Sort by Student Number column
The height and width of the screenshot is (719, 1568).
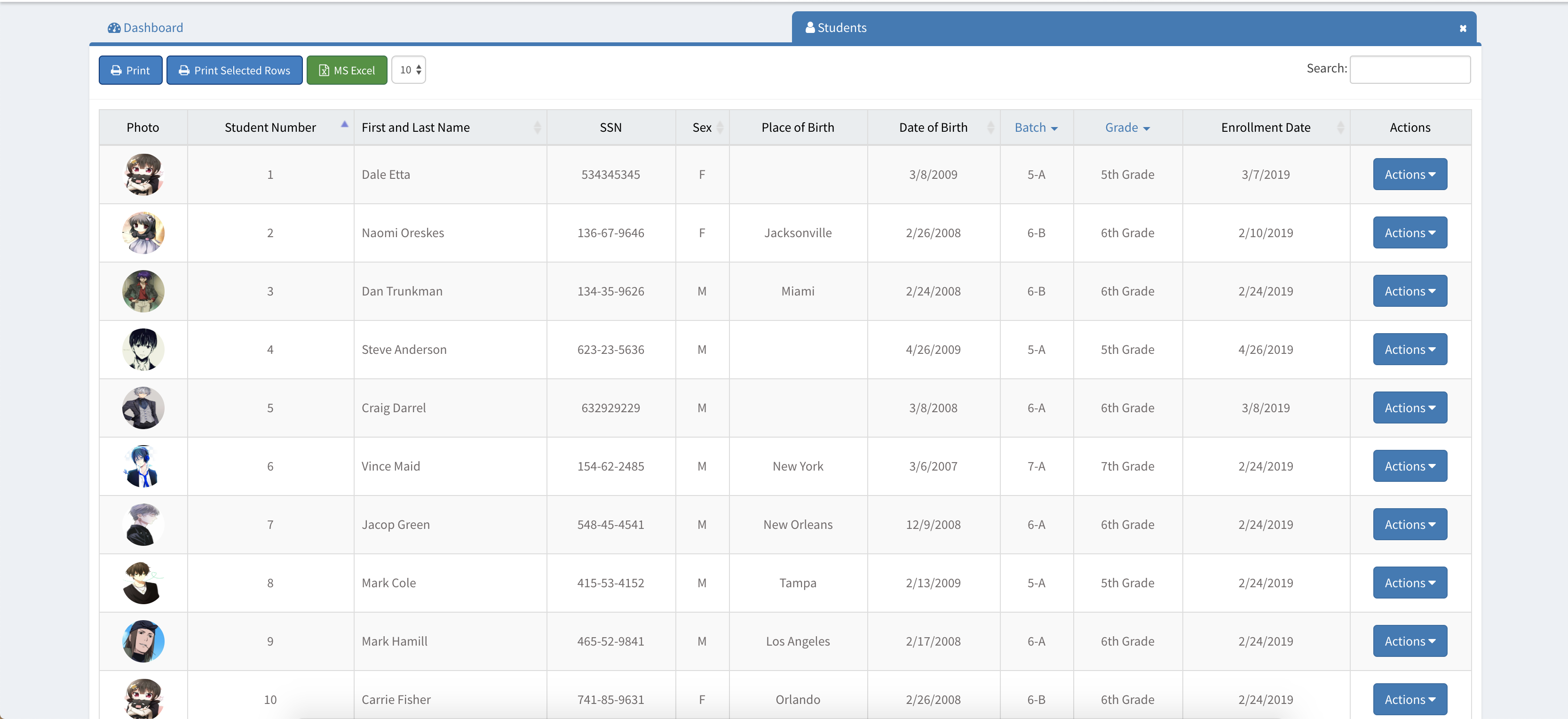(270, 127)
